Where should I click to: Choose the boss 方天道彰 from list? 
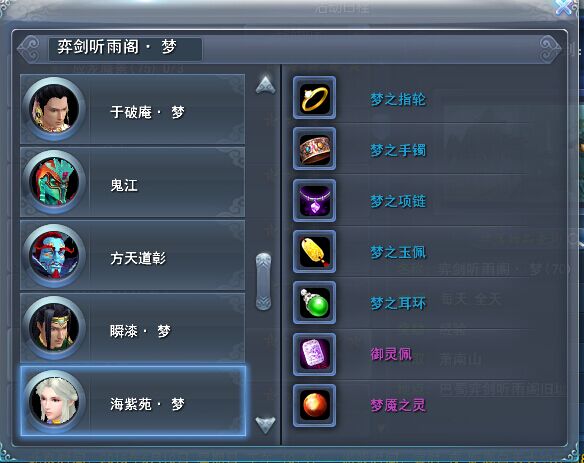point(133,256)
